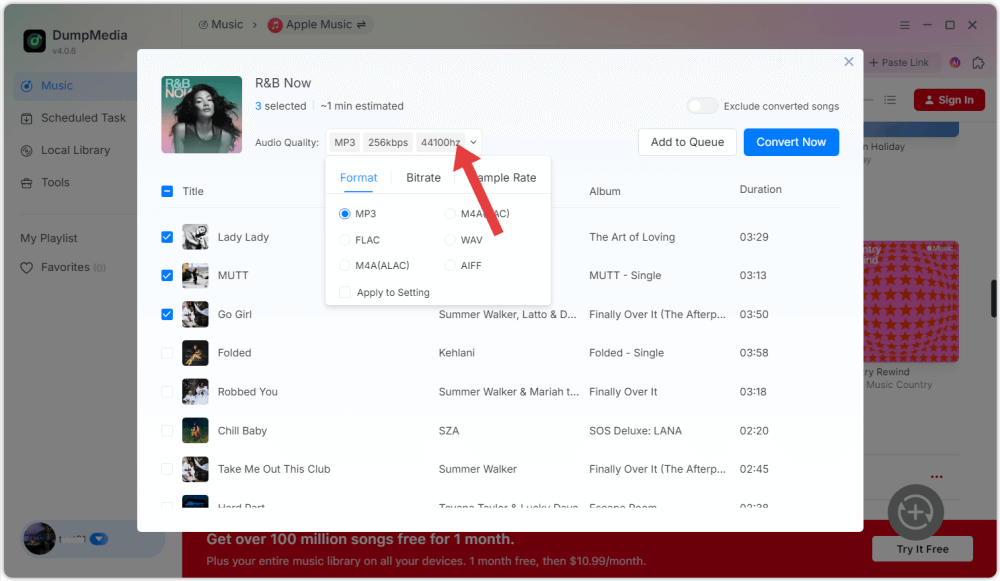Viewport: 1000px width, 581px height.
Task: Click the AI assistant icon
Action: coord(954,62)
